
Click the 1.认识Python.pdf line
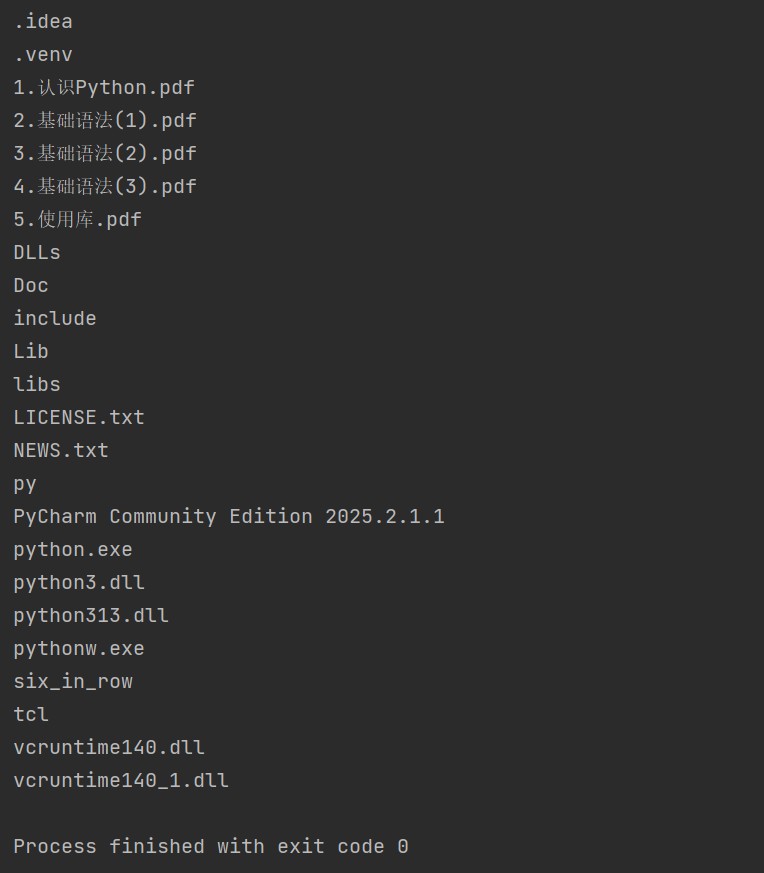click(104, 88)
